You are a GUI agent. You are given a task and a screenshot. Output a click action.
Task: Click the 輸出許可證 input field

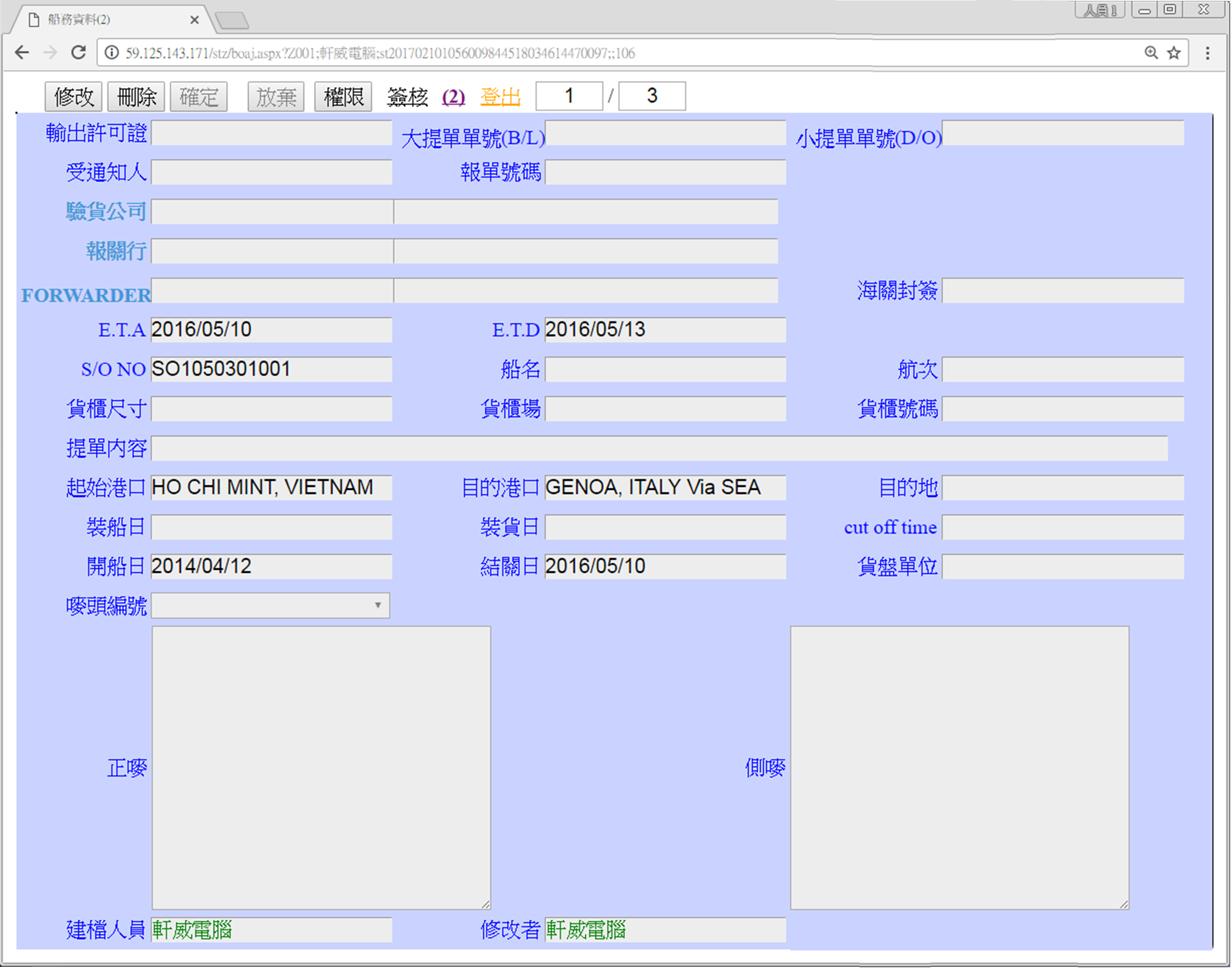point(272,133)
